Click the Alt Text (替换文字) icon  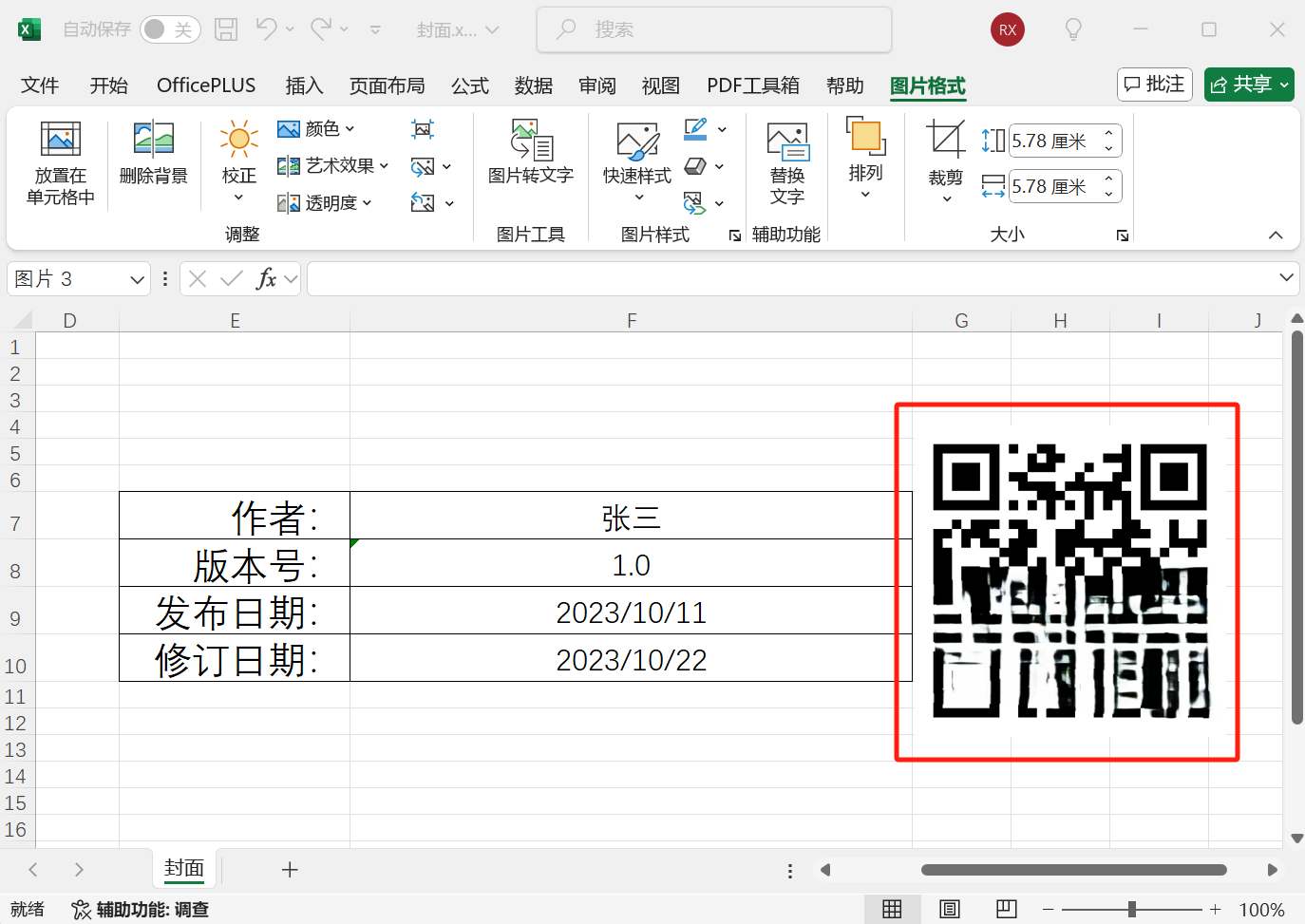[x=786, y=141]
